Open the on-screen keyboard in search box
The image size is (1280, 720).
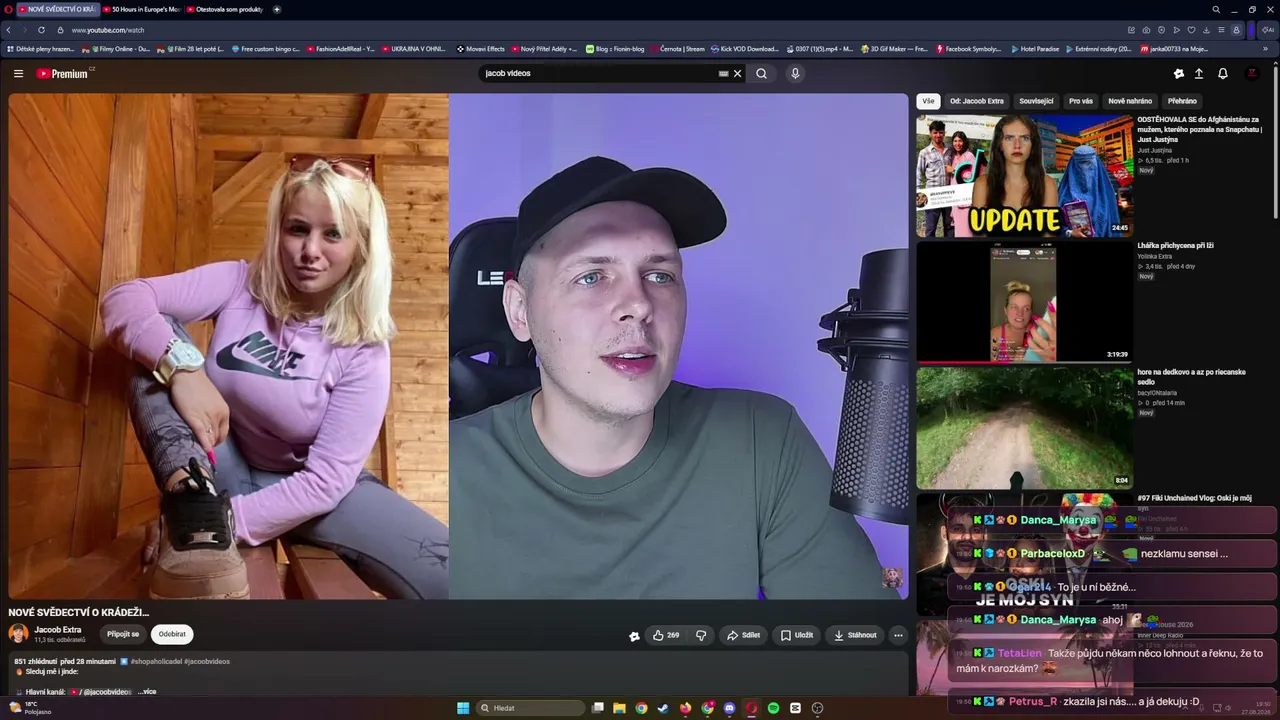coord(723,73)
